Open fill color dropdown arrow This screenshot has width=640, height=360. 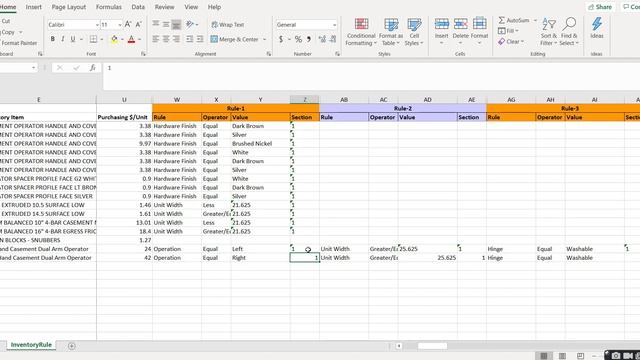(122, 40)
